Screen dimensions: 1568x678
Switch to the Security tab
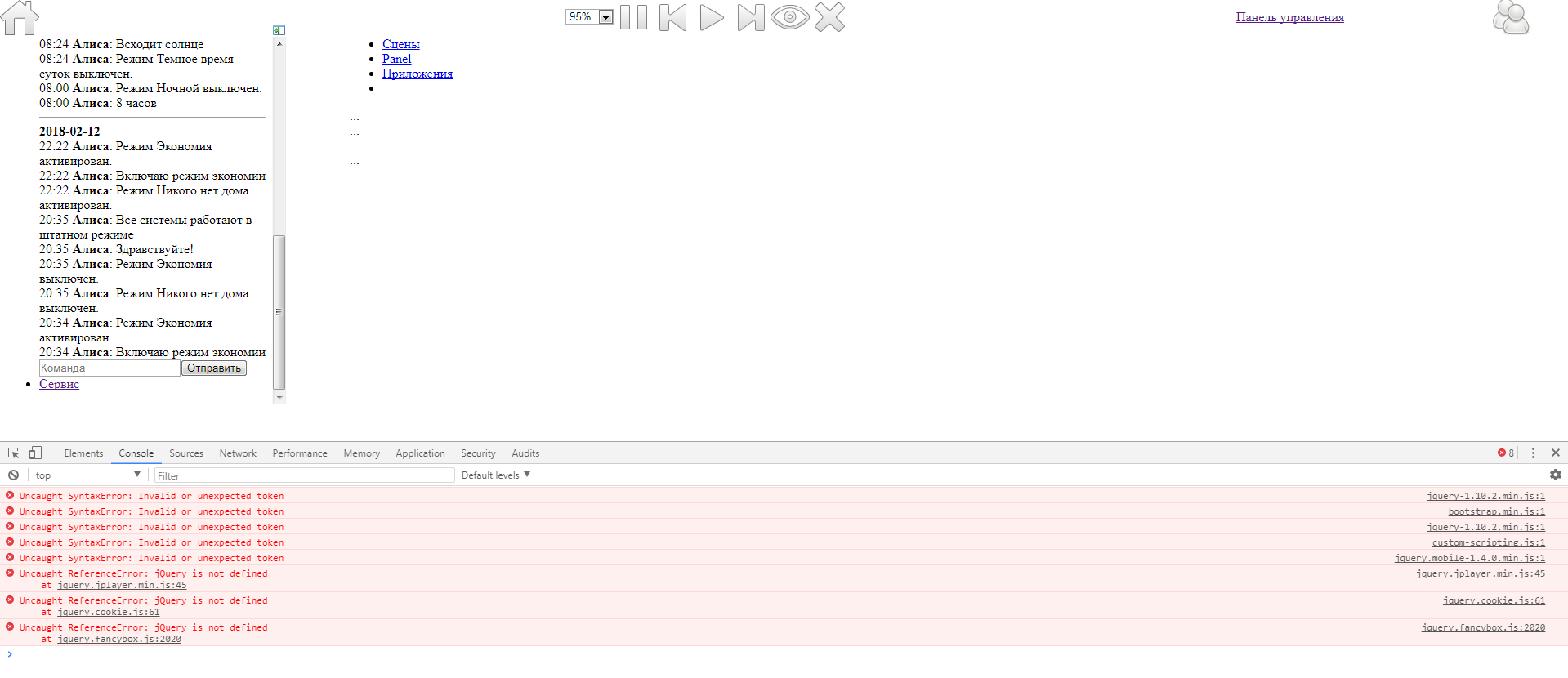coord(478,453)
